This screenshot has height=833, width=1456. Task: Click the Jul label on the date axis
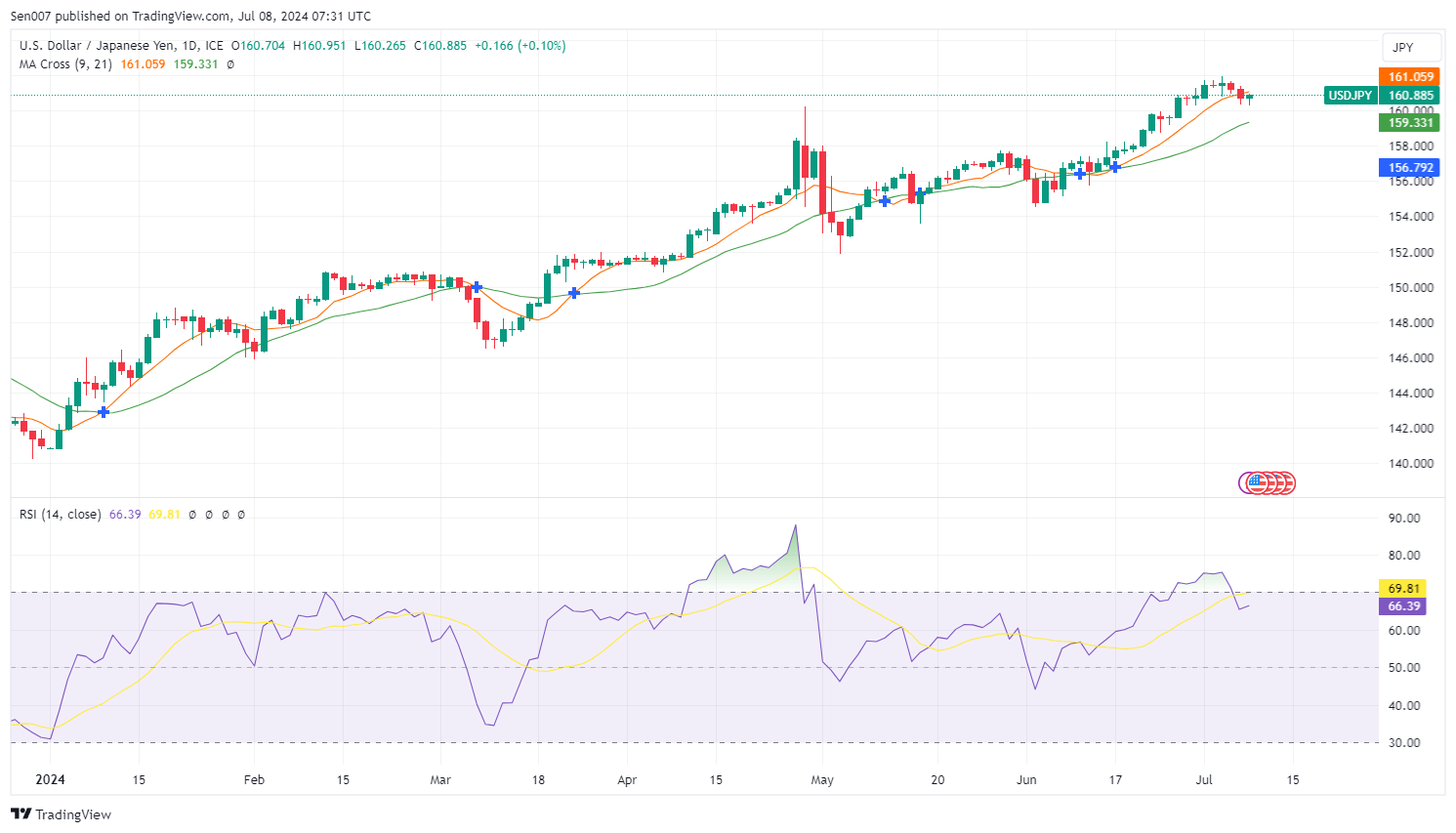pos(1204,779)
